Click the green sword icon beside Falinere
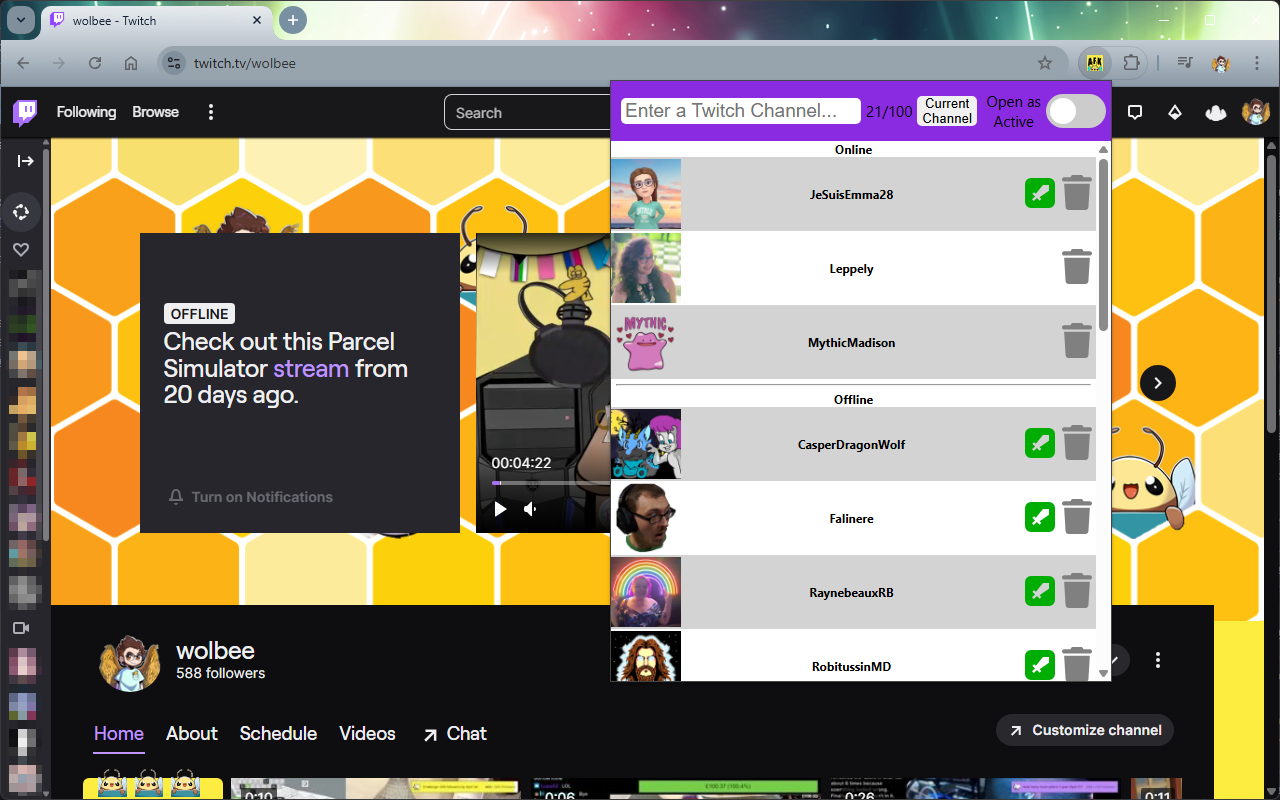 pyautogui.click(x=1040, y=518)
